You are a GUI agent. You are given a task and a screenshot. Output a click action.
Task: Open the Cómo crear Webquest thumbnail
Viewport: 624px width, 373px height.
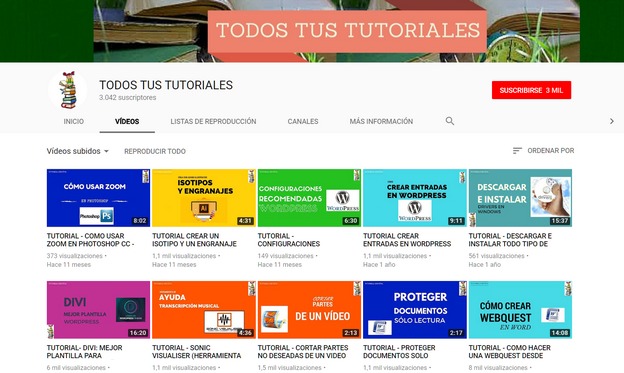[520, 310]
